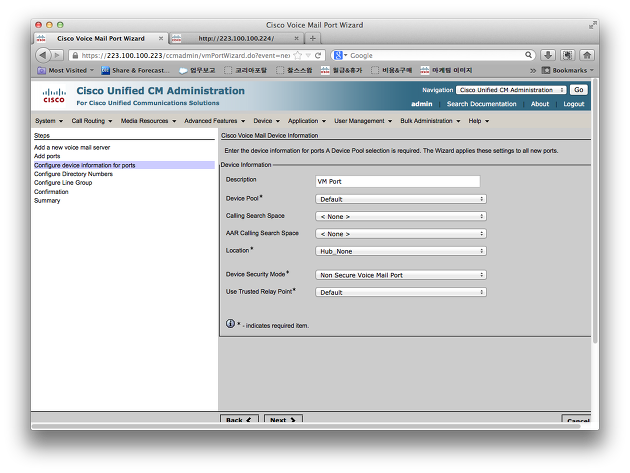This screenshot has height=473, width=630.
Task: Click the Search Documentation link
Action: (x=481, y=104)
